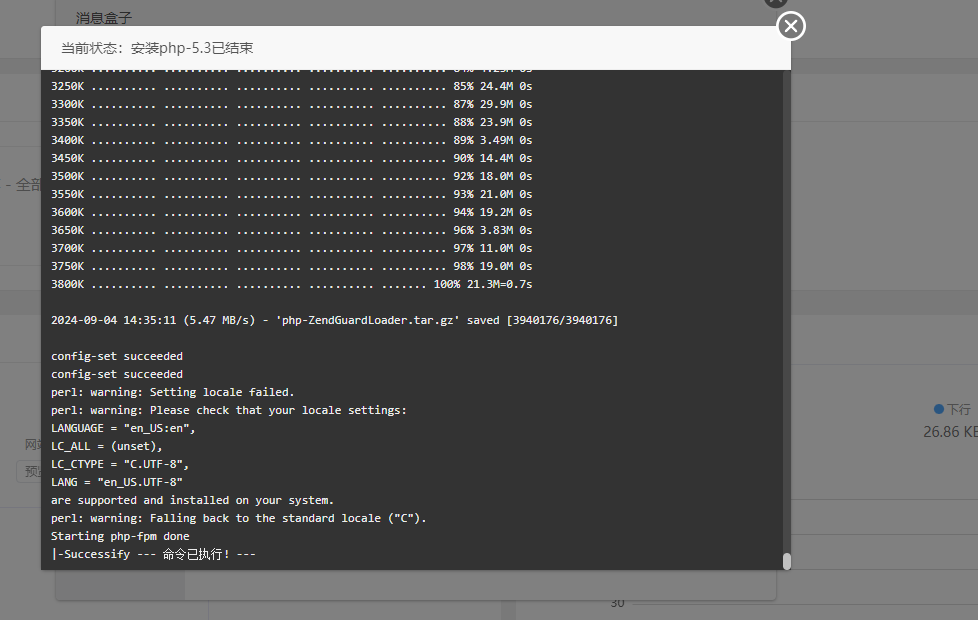Click the 3350K 88% 23.9M progress line
Screen dimensions: 978x620
coord(291,122)
